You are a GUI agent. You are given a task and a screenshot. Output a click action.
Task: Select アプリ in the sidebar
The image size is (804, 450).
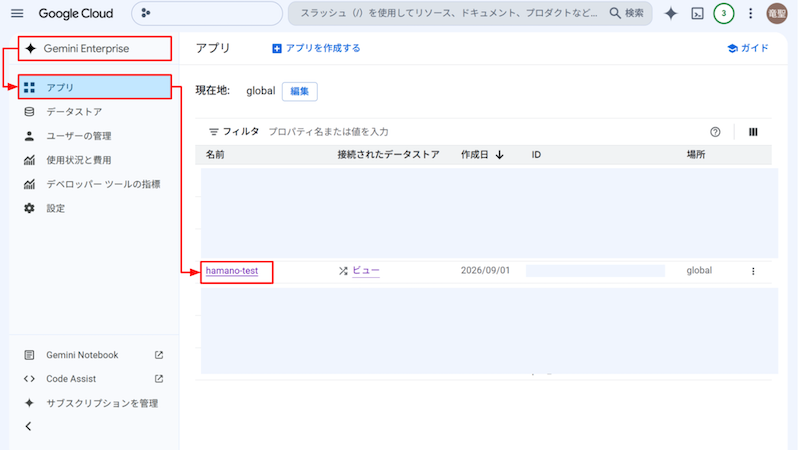95,87
